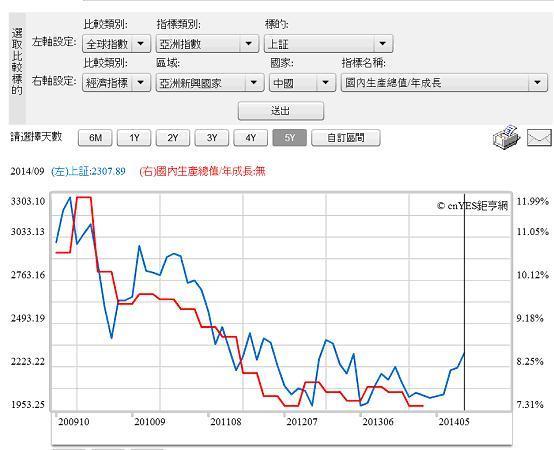This screenshot has width=554, height=450.
Task: Open the 亞洲指數 indicator category dropdown
Action: point(207,44)
